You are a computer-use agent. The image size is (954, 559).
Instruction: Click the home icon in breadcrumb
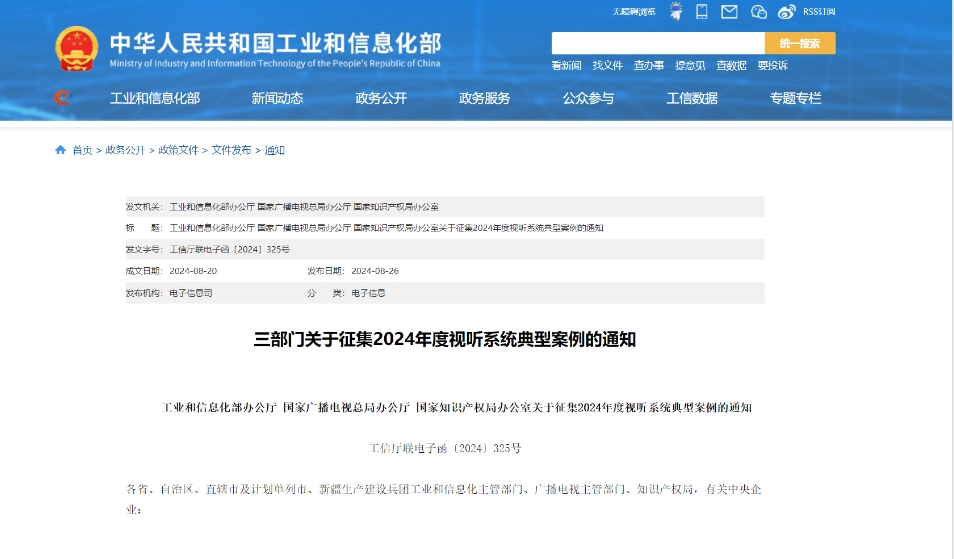point(60,150)
